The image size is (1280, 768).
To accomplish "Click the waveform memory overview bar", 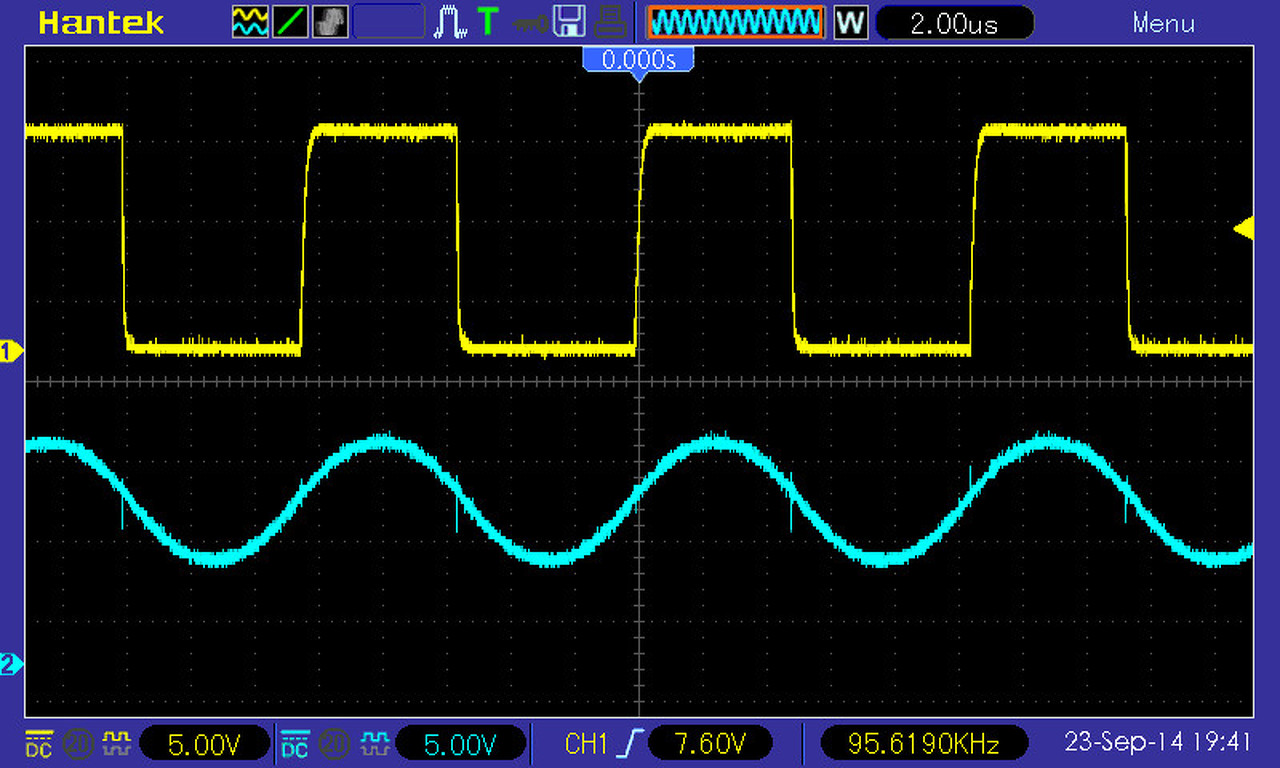I will pyautogui.click(x=736, y=22).
